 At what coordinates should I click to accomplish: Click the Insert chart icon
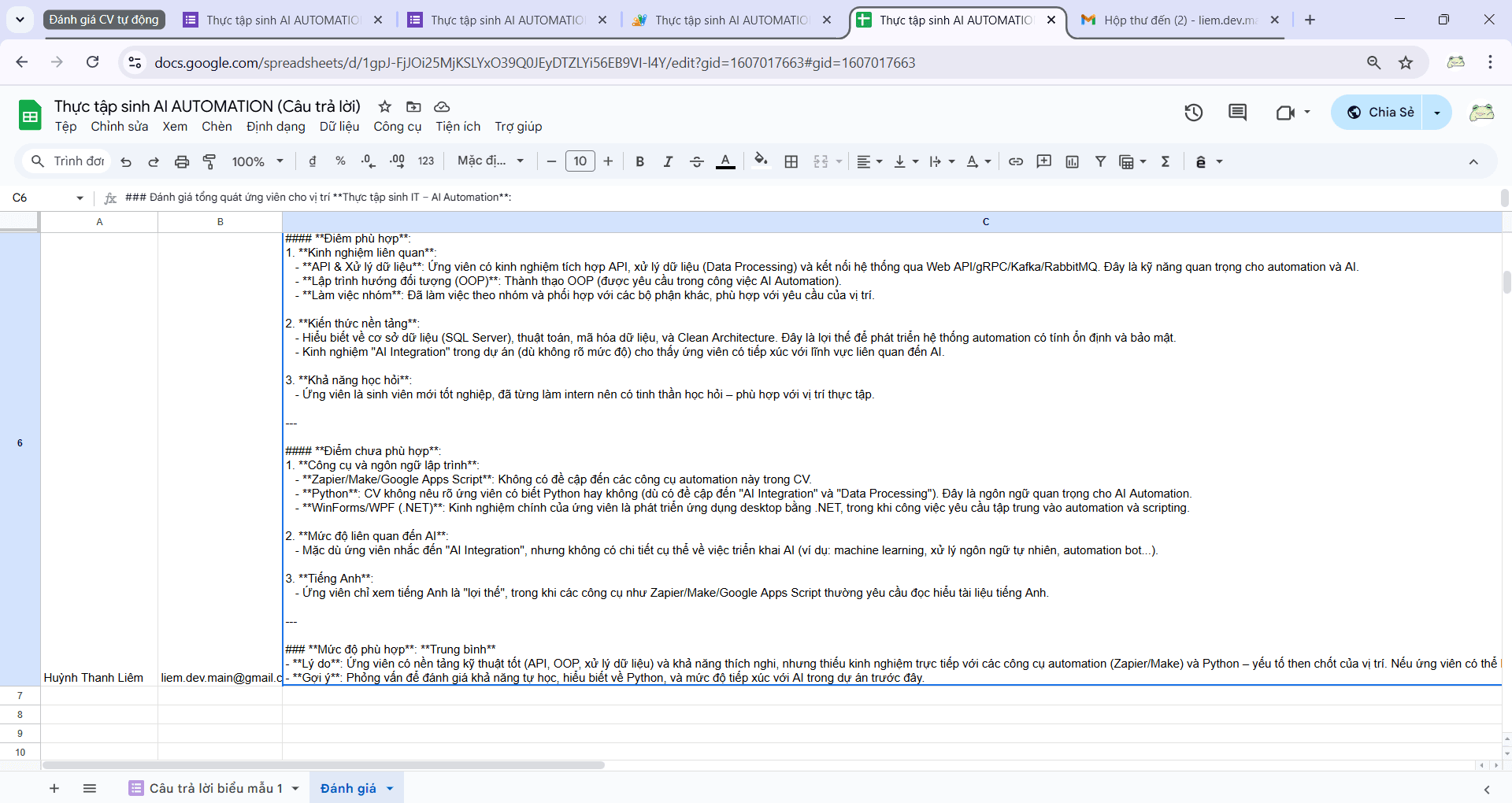click(1072, 161)
